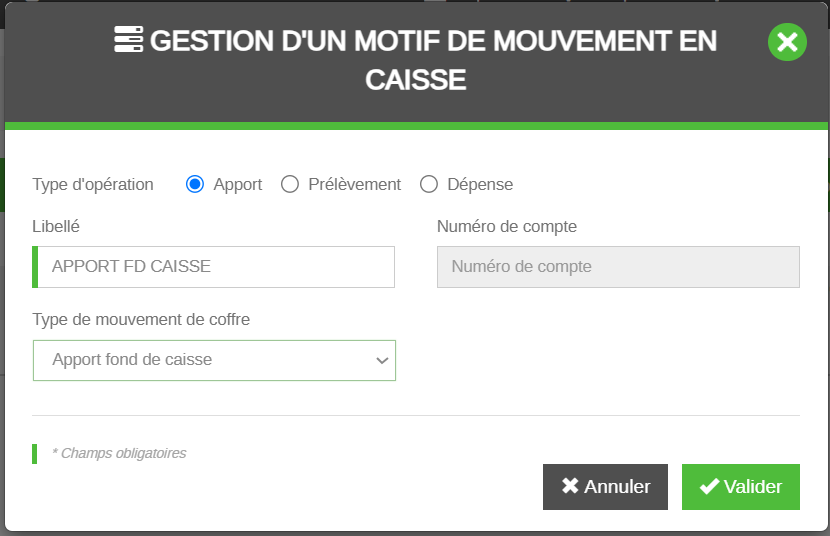Click the Champs obligatoires note

point(119,453)
